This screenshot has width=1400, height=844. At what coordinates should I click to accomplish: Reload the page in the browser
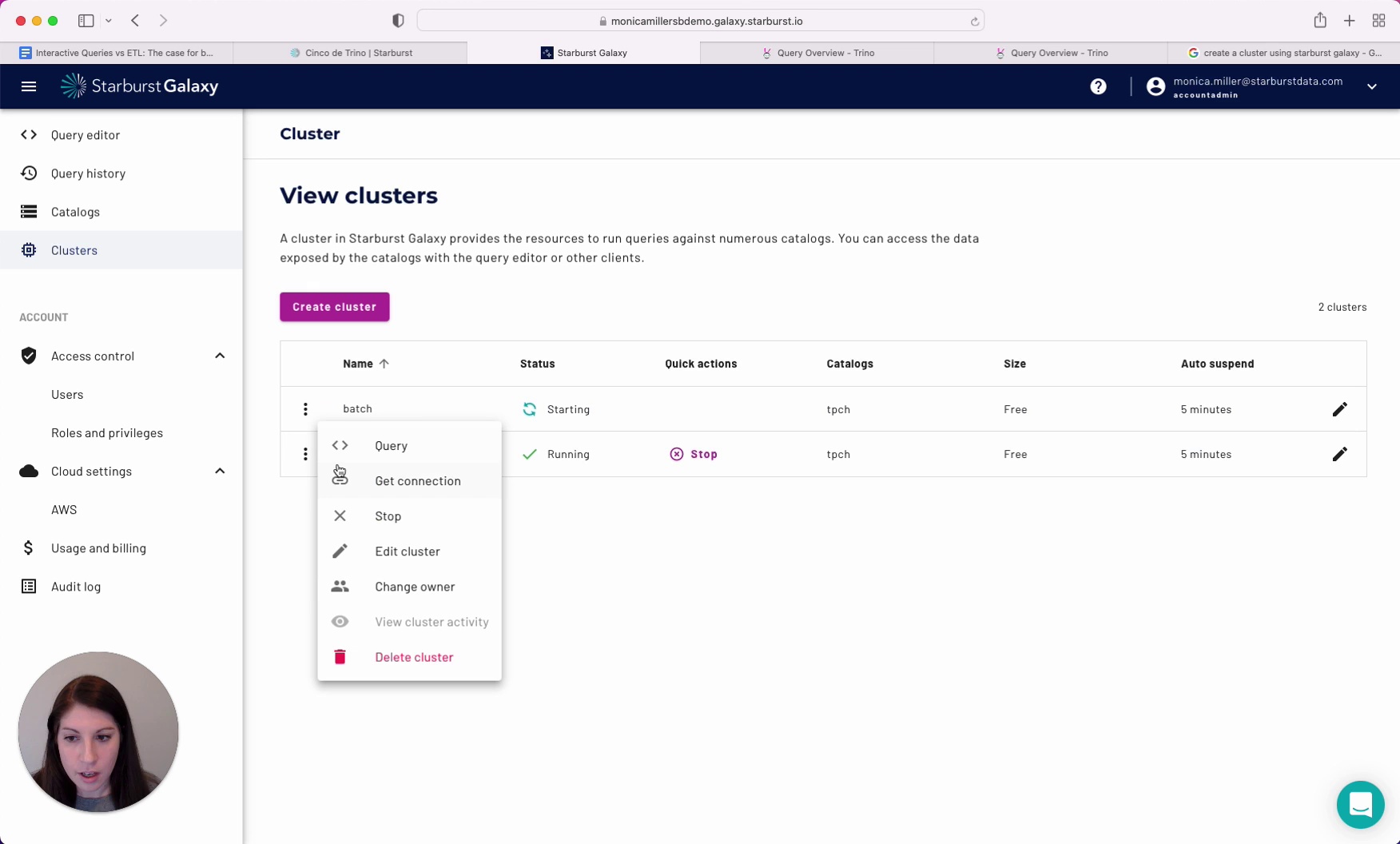coord(974,21)
